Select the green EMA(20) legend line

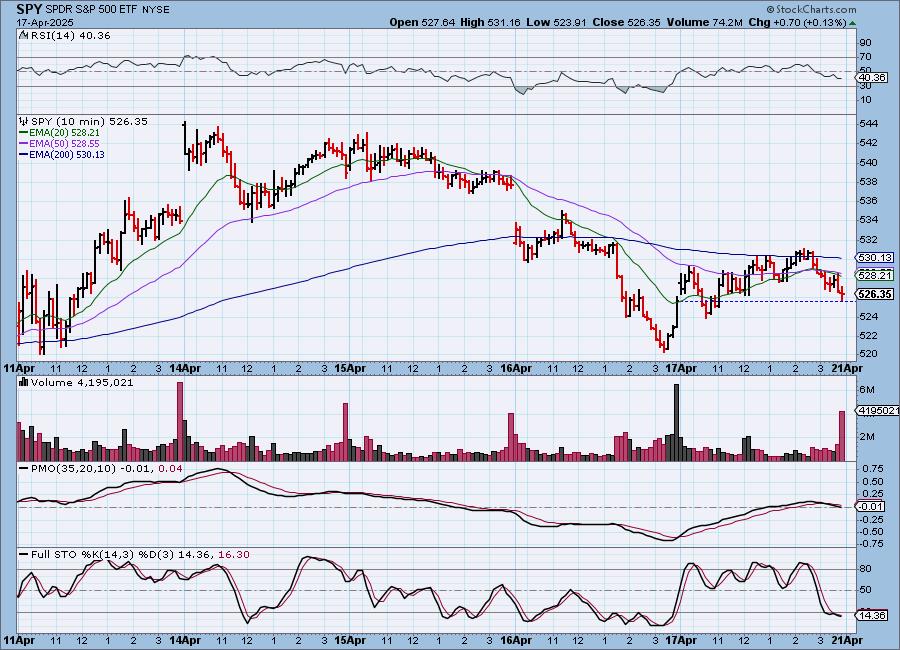(x=24, y=133)
